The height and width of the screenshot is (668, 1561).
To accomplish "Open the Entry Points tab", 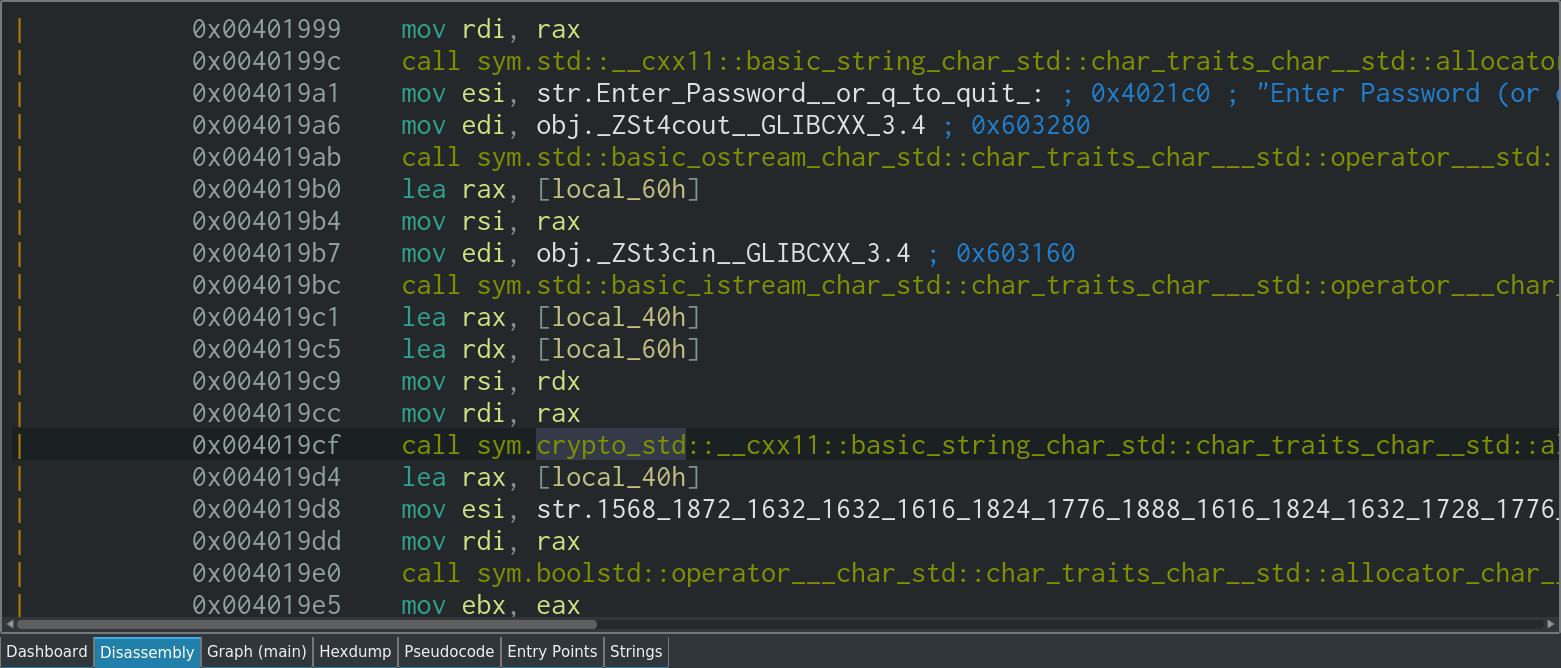I will pyautogui.click(x=552, y=652).
